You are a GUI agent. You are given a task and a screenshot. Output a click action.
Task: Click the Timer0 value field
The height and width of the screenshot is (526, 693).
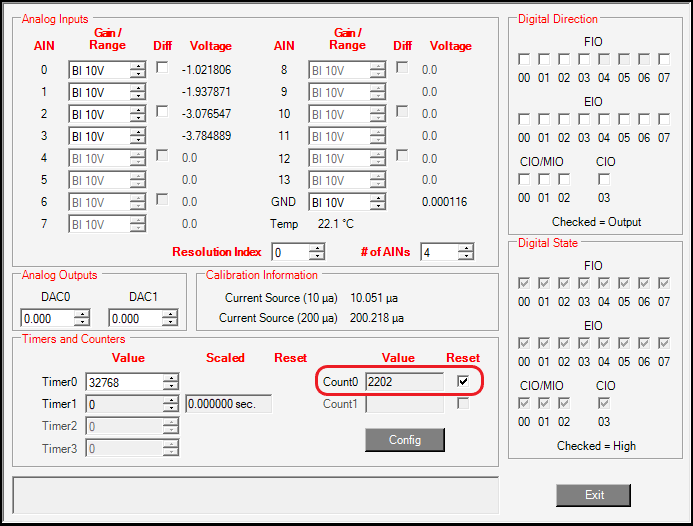(123, 382)
